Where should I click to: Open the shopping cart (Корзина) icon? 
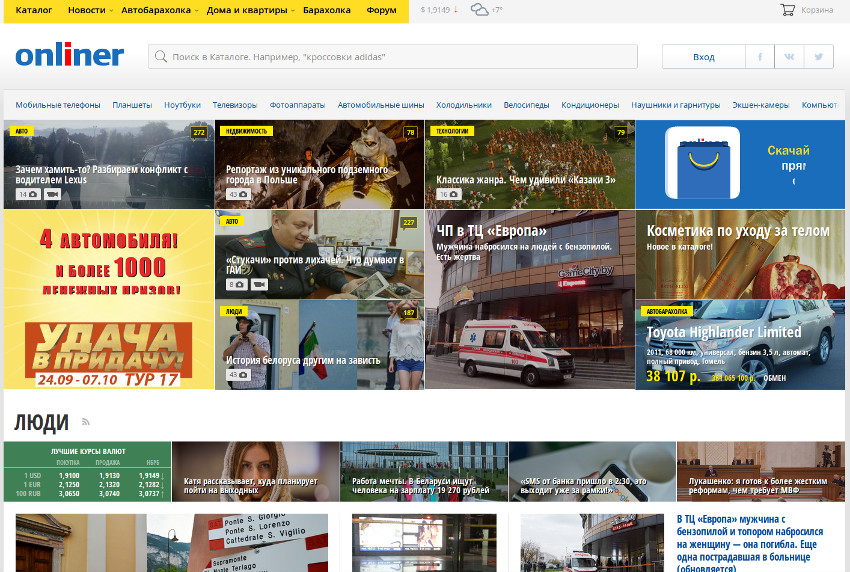click(788, 10)
